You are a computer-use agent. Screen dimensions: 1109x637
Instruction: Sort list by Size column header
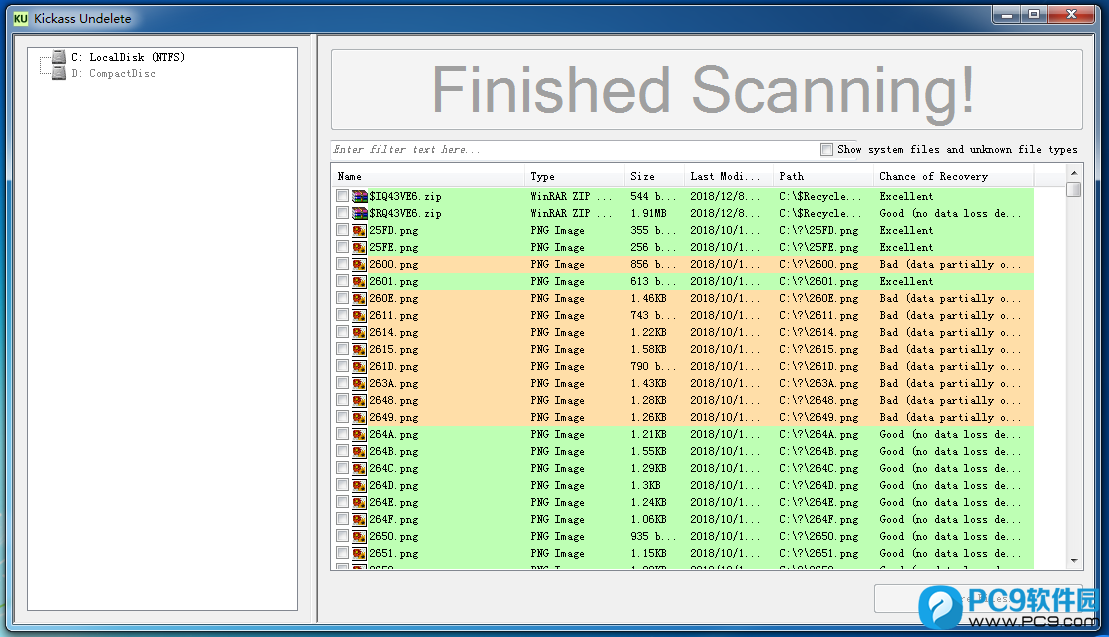(x=654, y=177)
